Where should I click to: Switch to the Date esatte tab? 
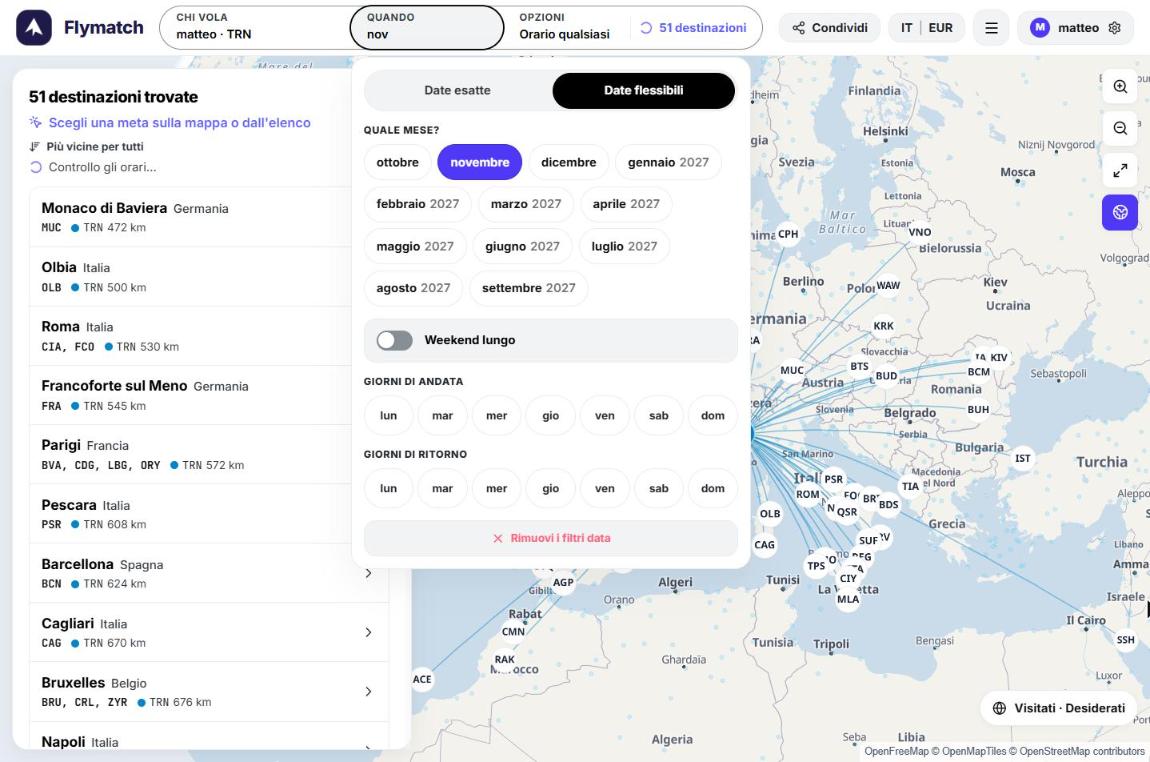coord(458,90)
